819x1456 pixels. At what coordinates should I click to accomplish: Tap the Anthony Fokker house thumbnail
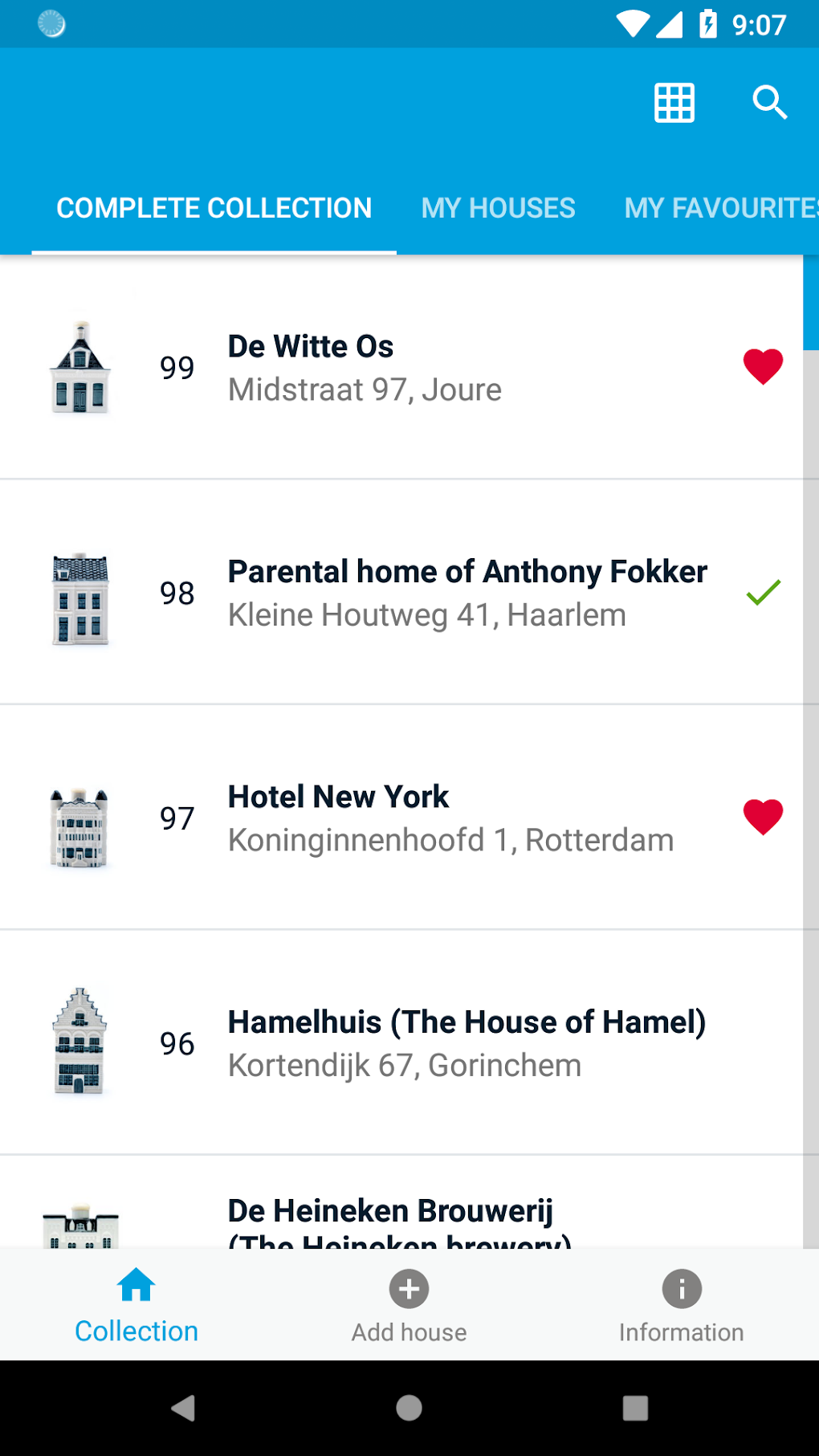(79, 599)
